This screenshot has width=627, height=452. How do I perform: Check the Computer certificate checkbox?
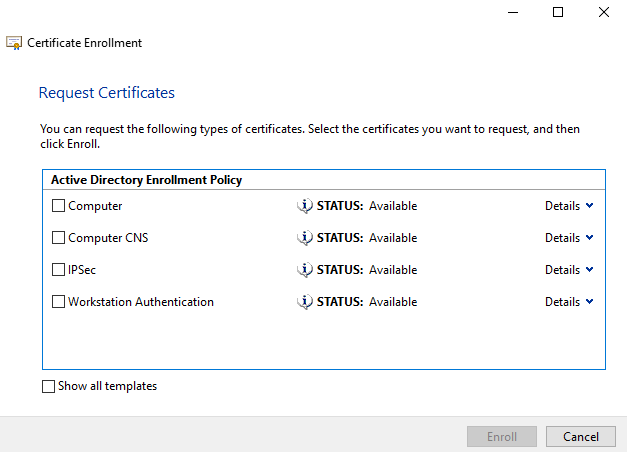pyautogui.click(x=58, y=206)
